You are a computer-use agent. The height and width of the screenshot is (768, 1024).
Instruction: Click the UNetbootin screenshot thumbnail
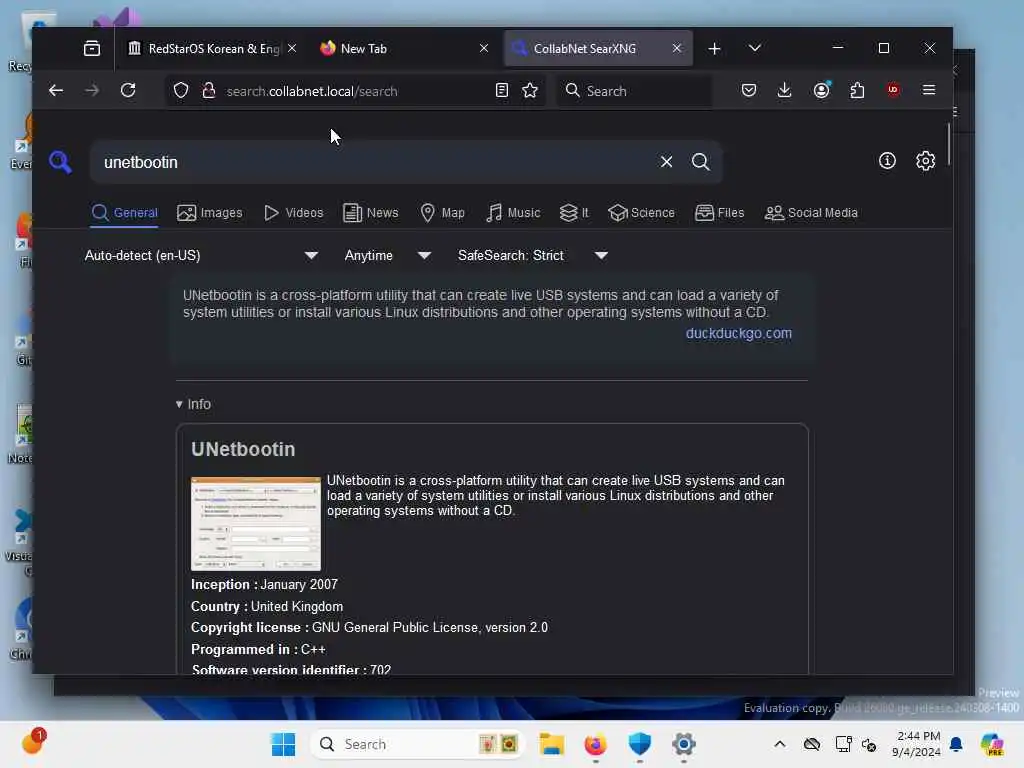[x=256, y=524]
